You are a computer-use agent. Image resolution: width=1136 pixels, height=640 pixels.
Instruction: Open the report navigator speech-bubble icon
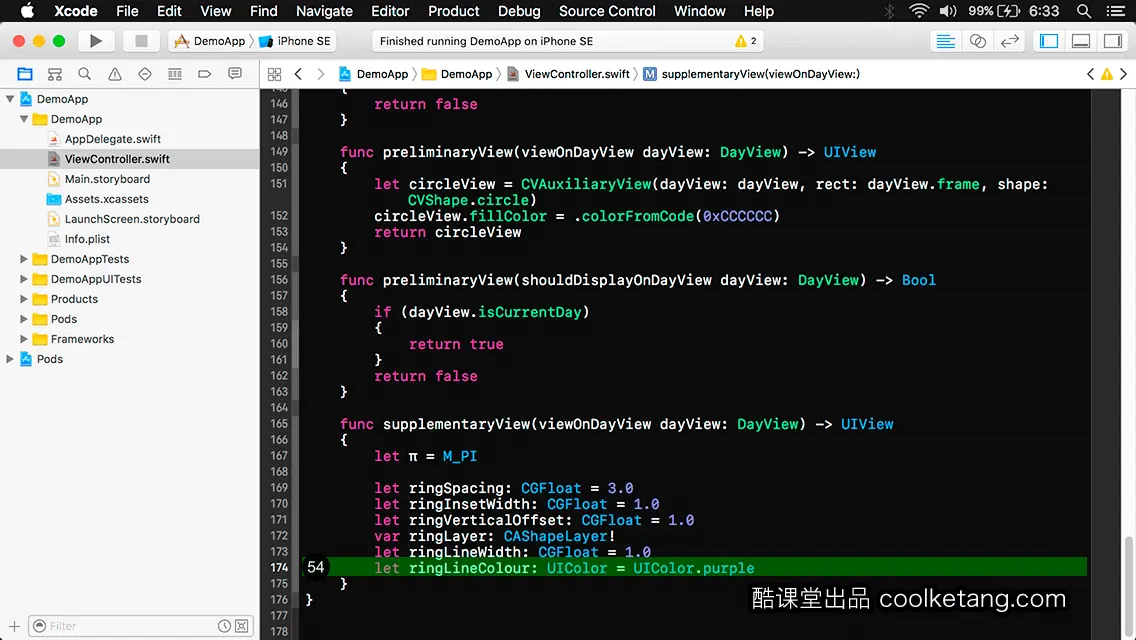(x=235, y=74)
